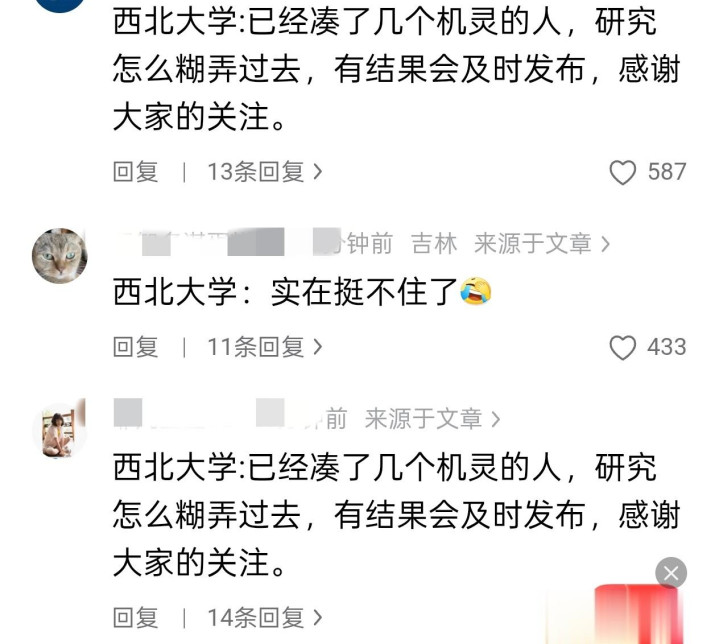Like the comment with 587 likes
The image size is (719, 644).
pyautogui.click(x=622, y=172)
